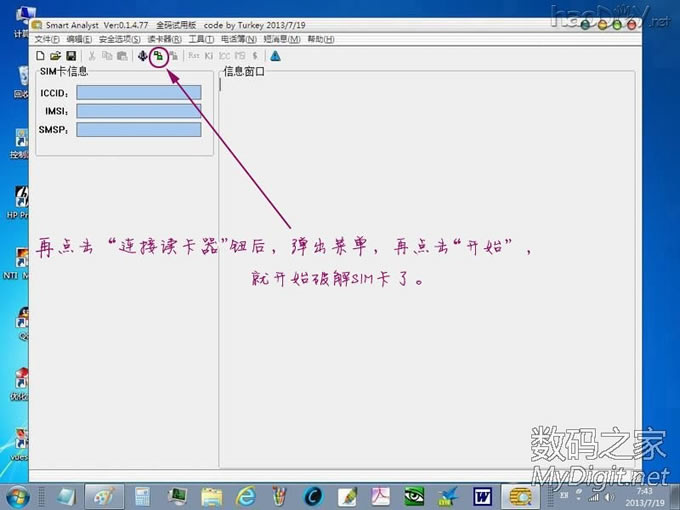Click the Save floppy disk icon
The width and height of the screenshot is (680, 510).
pos(71,56)
